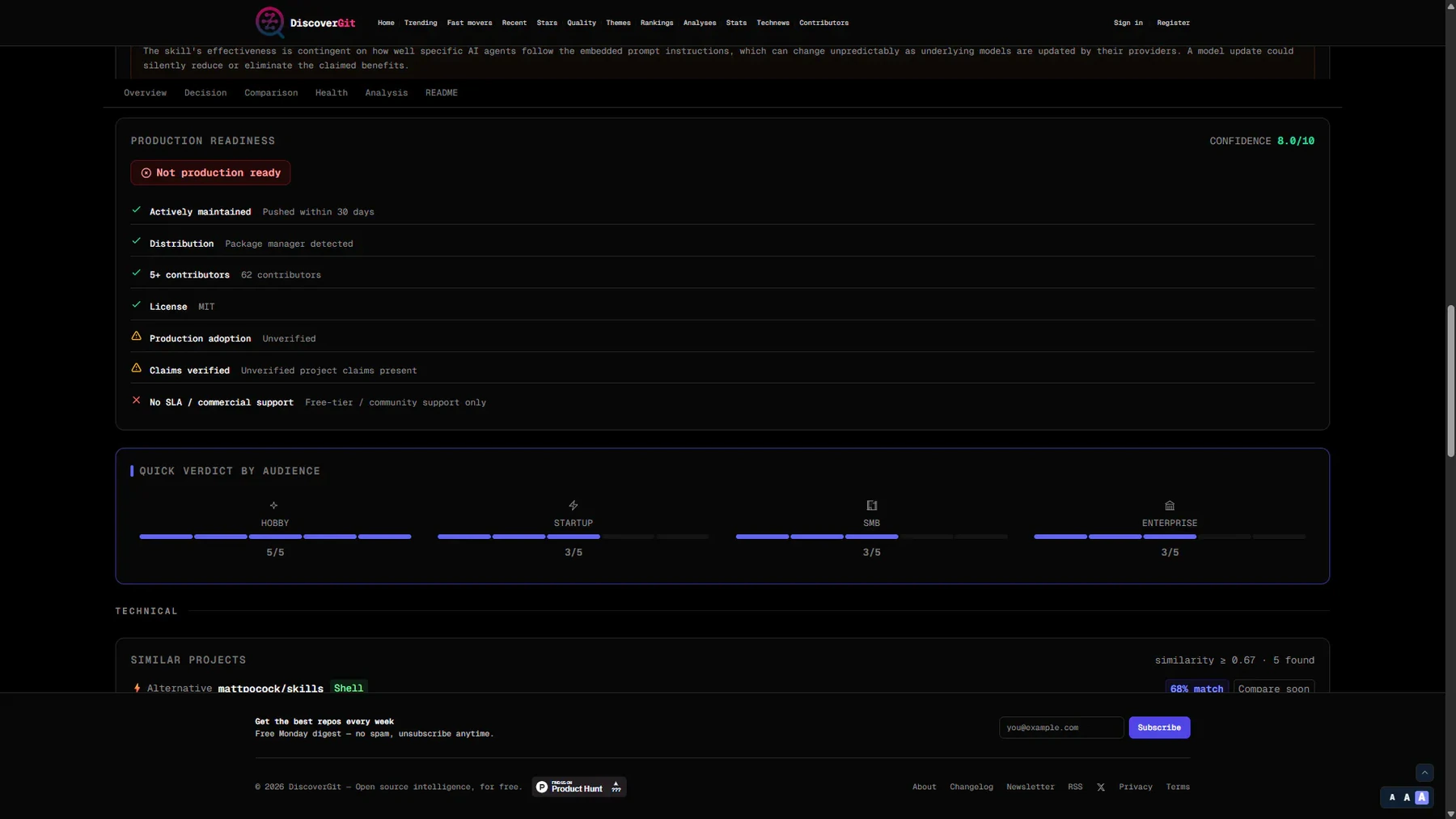Click the DiscoverGit logo icon
This screenshot has height=819, width=1456.
coord(269,22)
